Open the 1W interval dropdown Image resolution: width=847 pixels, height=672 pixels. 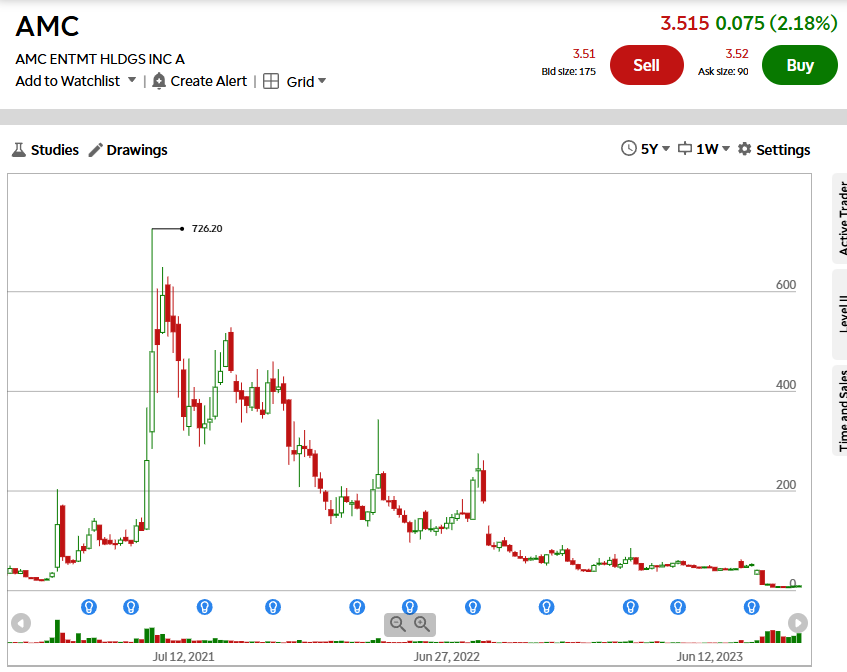pos(712,149)
